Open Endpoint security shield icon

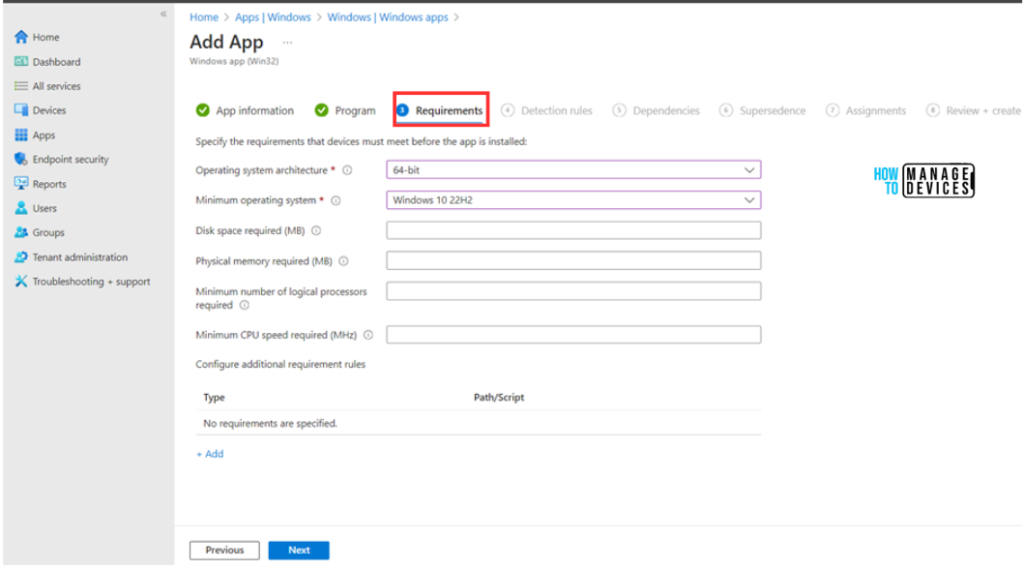[21, 160]
